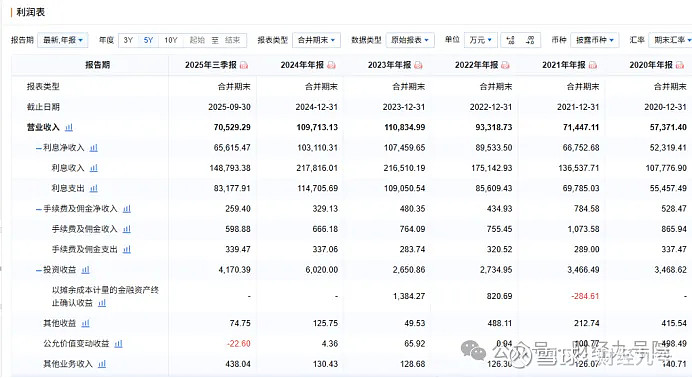The image size is (692, 378).
Task: Click the 110,834.99 revenue value
Action: point(405,127)
